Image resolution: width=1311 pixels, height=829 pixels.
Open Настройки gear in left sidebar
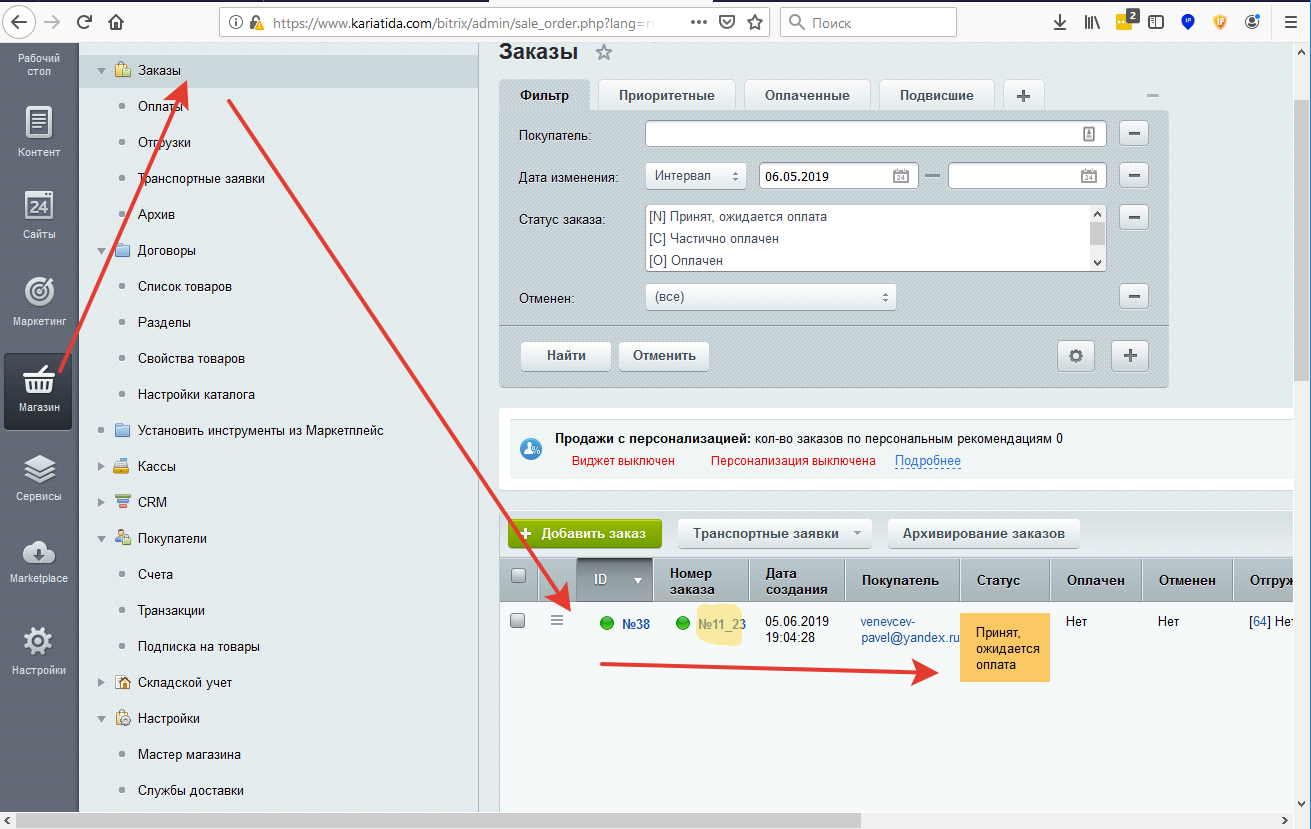38,648
